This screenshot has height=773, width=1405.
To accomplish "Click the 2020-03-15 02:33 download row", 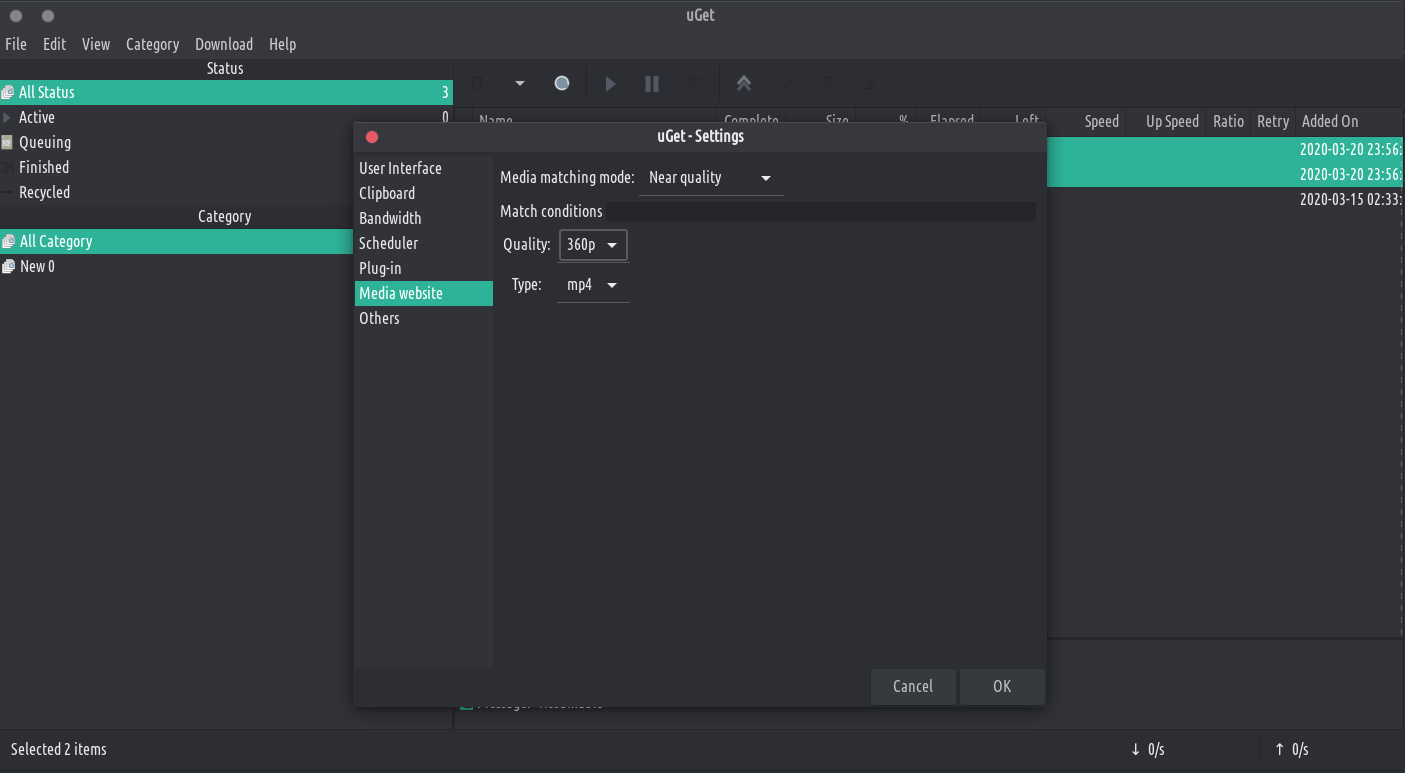I will click(1225, 199).
